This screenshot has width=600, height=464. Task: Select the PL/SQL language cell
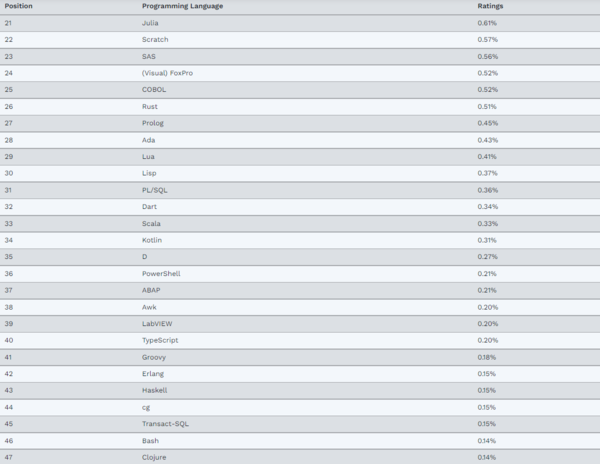click(155, 190)
